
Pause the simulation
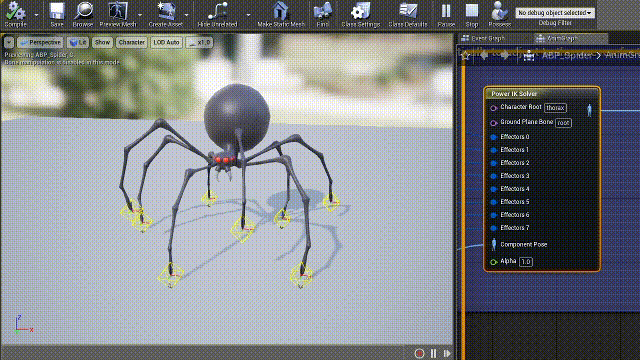(x=446, y=14)
